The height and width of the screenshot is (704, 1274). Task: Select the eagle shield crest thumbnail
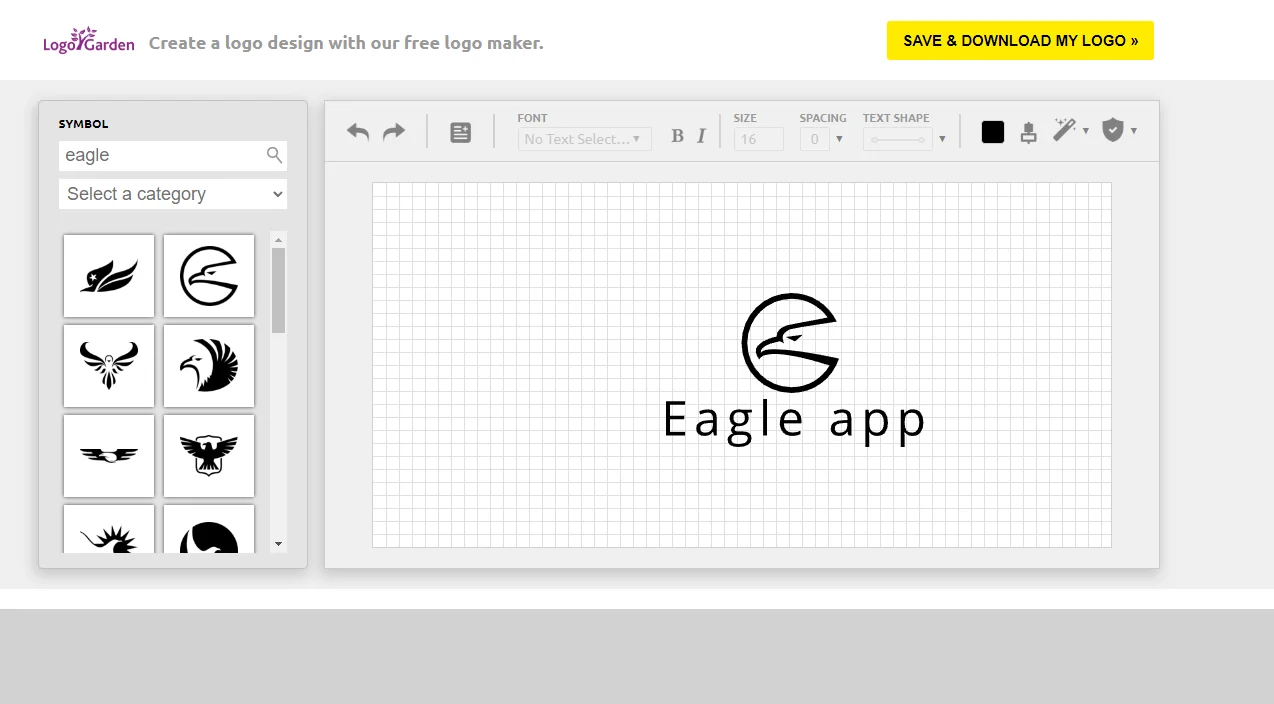(x=209, y=456)
